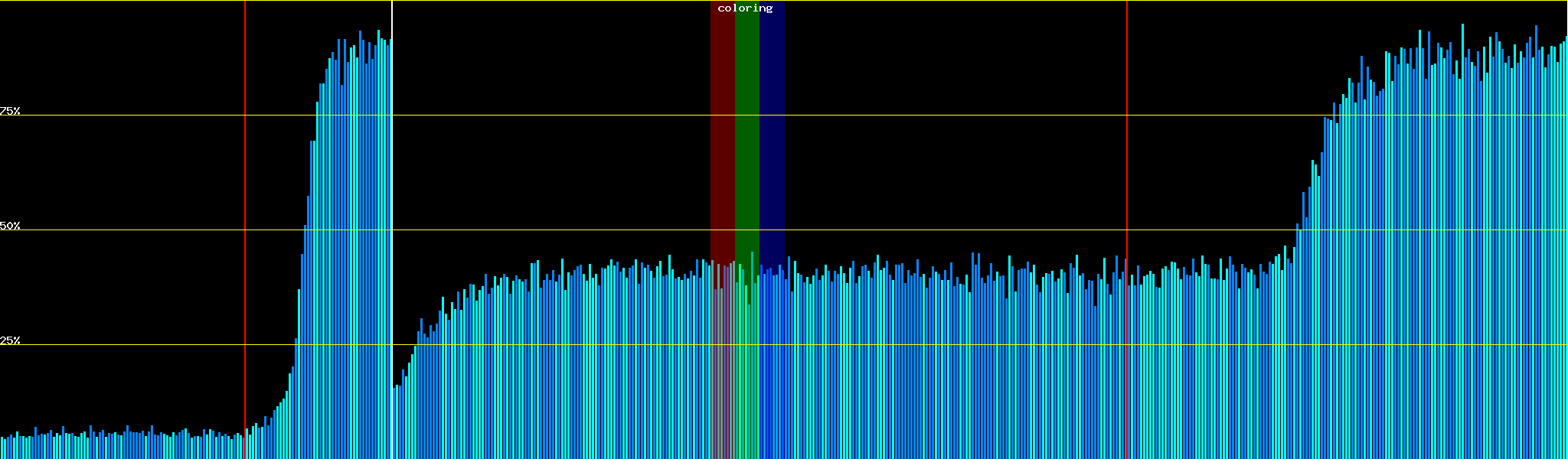Image resolution: width=1568 pixels, height=459 pixels.
Task: Click the 25% axis label
Action: click(x=11, y=340)
